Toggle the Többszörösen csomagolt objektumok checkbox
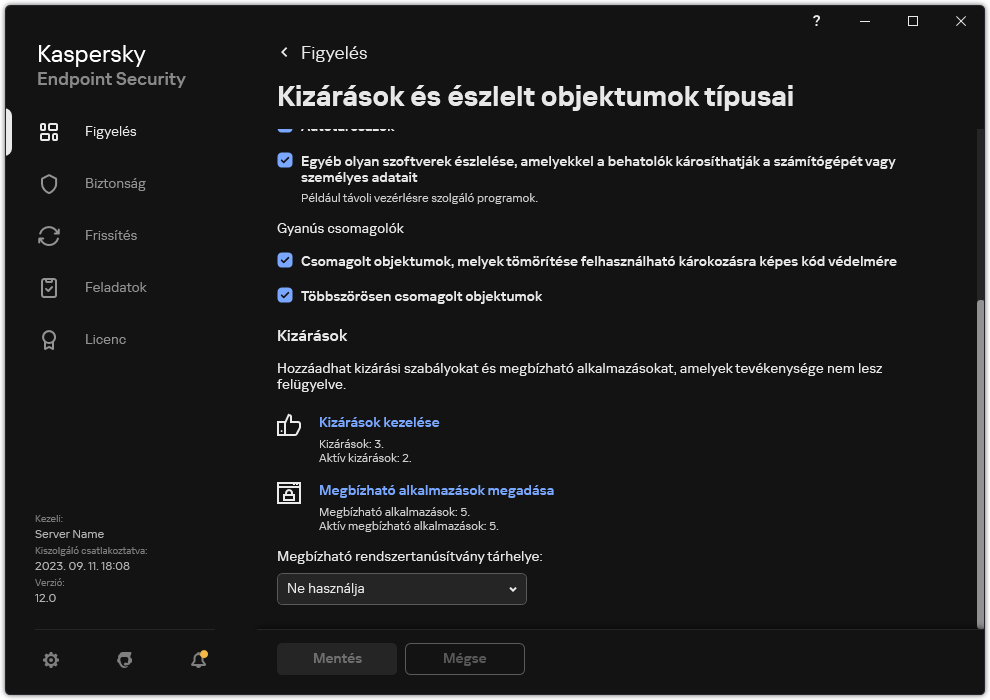Screen dimensions: 990x700 pos(283,296)
